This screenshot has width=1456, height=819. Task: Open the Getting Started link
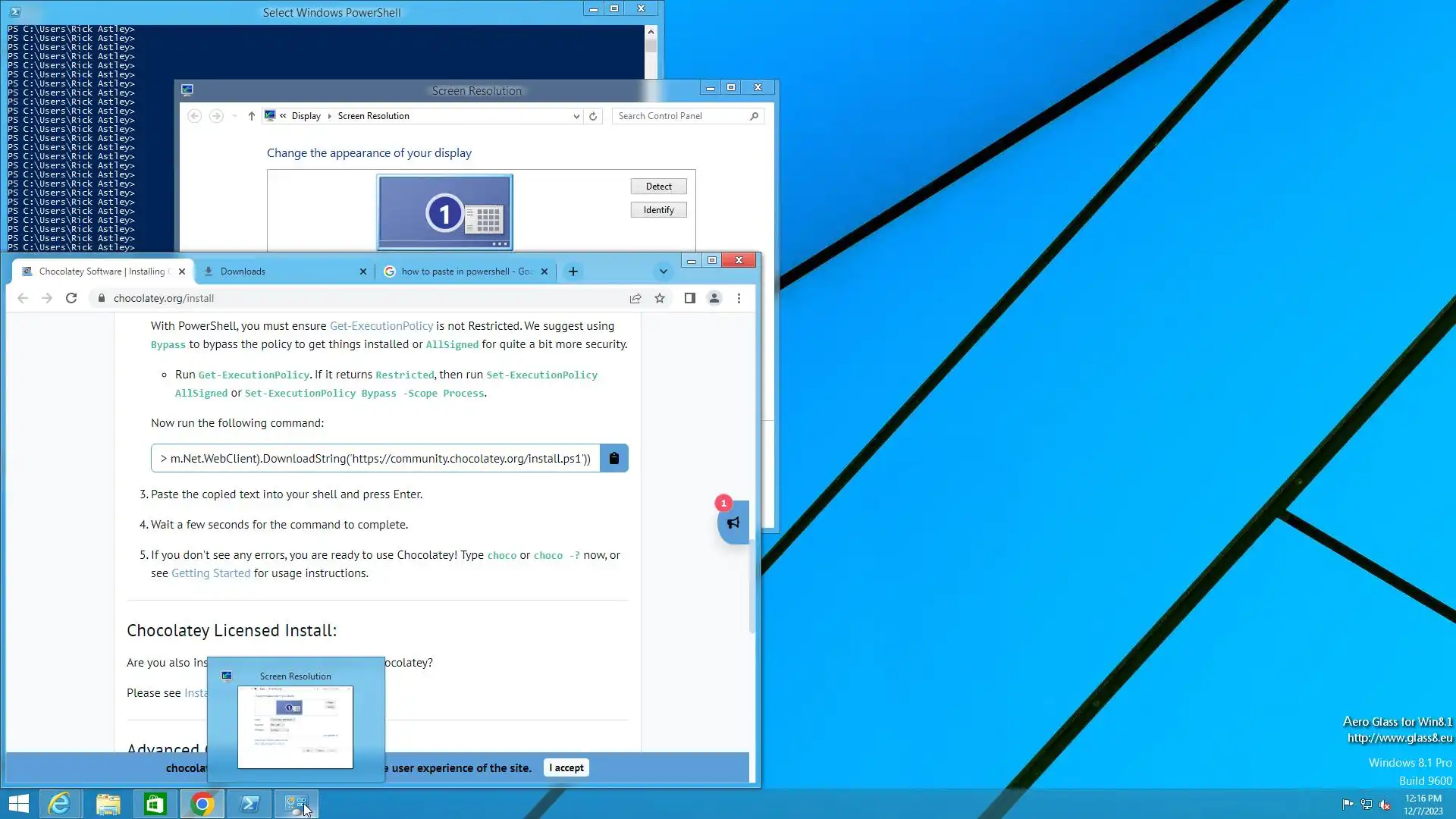point(210,573)
